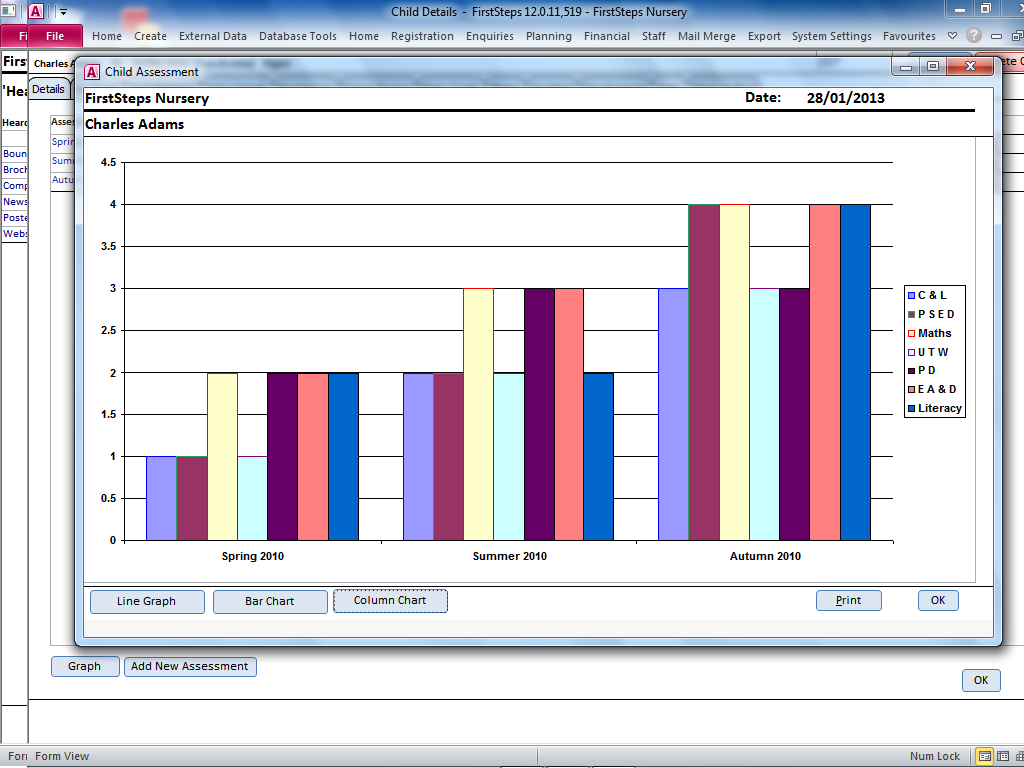1024x768 pixels.
Task: Switch the chart to Line Graph
Action: (x=147, y=601)
